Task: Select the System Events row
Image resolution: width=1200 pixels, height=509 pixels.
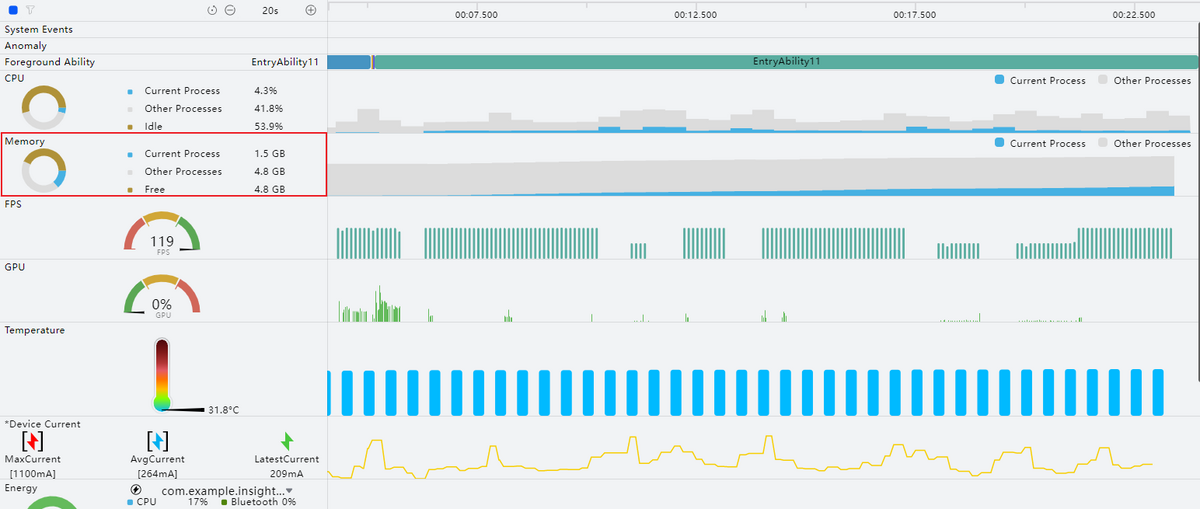Action: (x=38, y=30)
